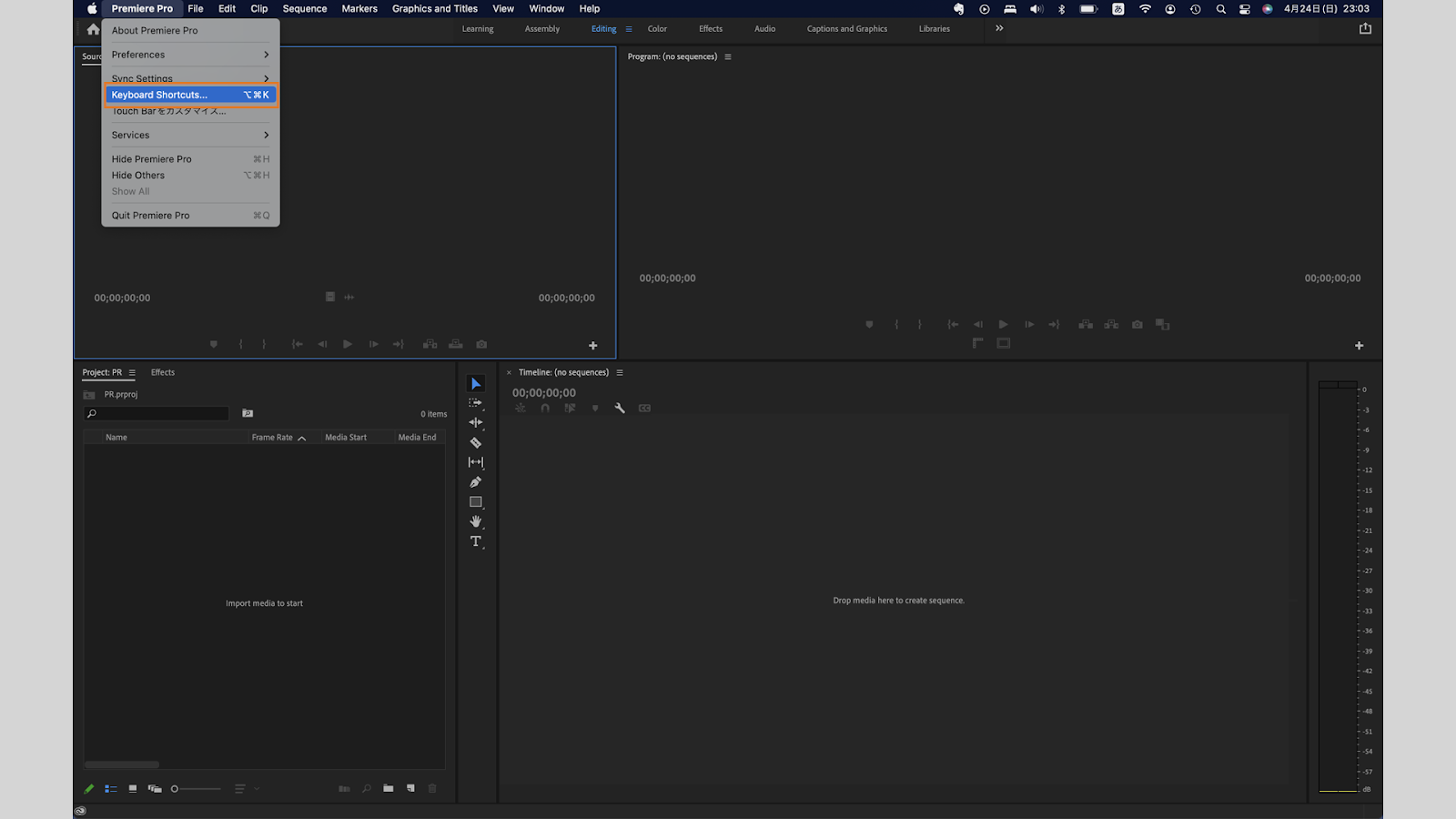Click Extract button in Program monitor
Screen dimensions: 1456x819
pyautogui.click(x=1111, y=325)
